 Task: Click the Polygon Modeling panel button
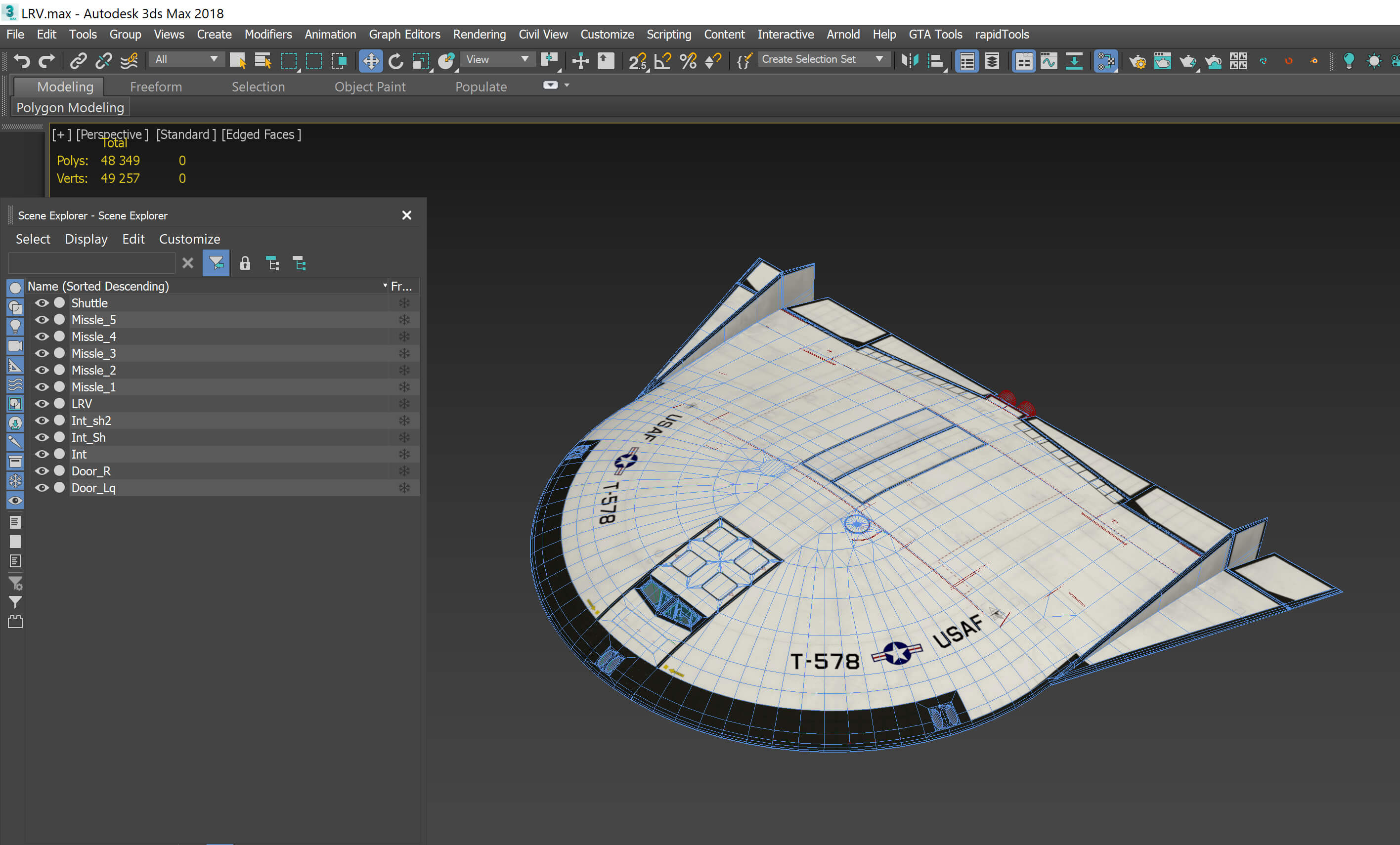(x=70, y=107)
